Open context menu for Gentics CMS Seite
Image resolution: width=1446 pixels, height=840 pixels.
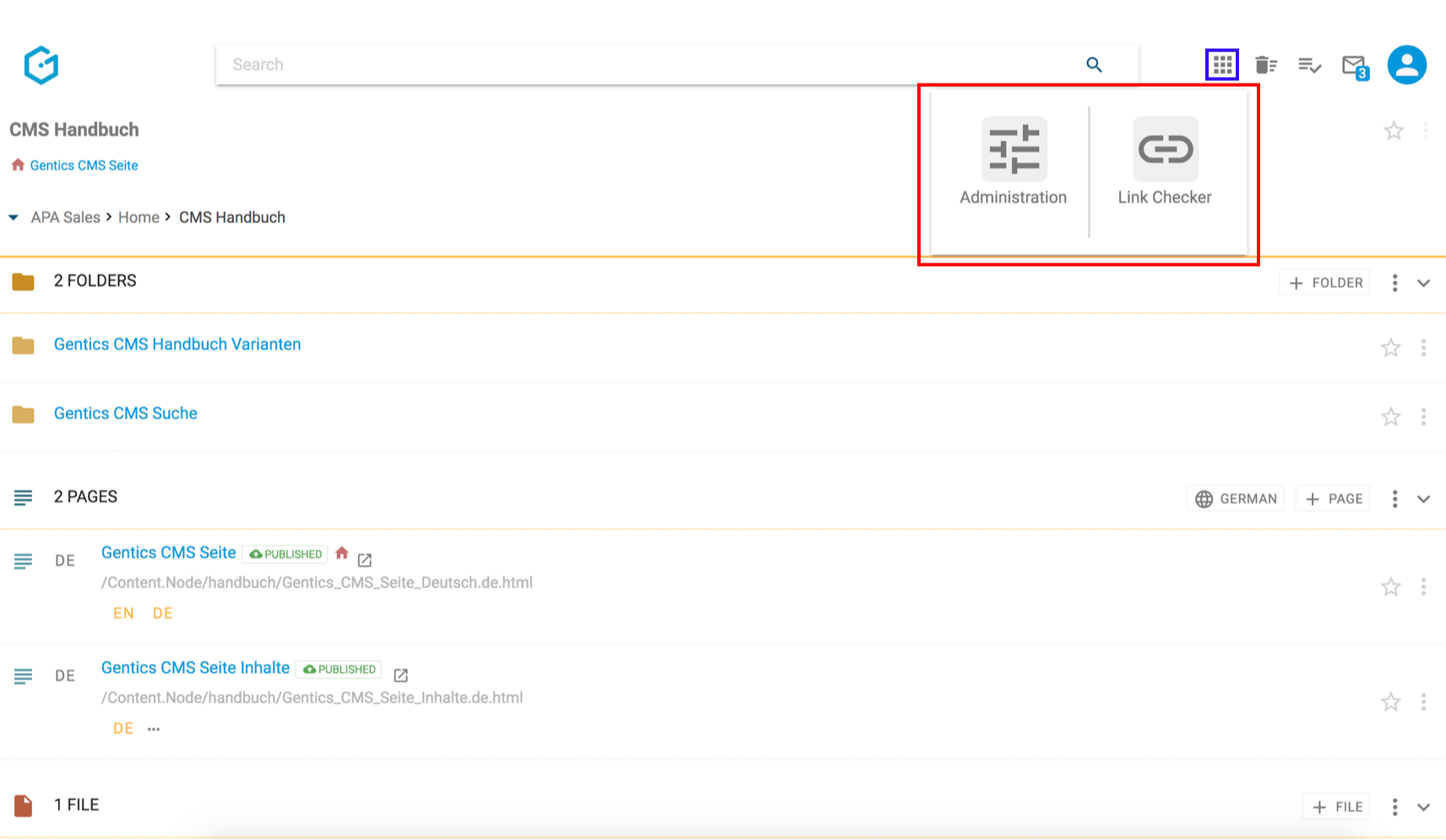[x=1423, y=587]
